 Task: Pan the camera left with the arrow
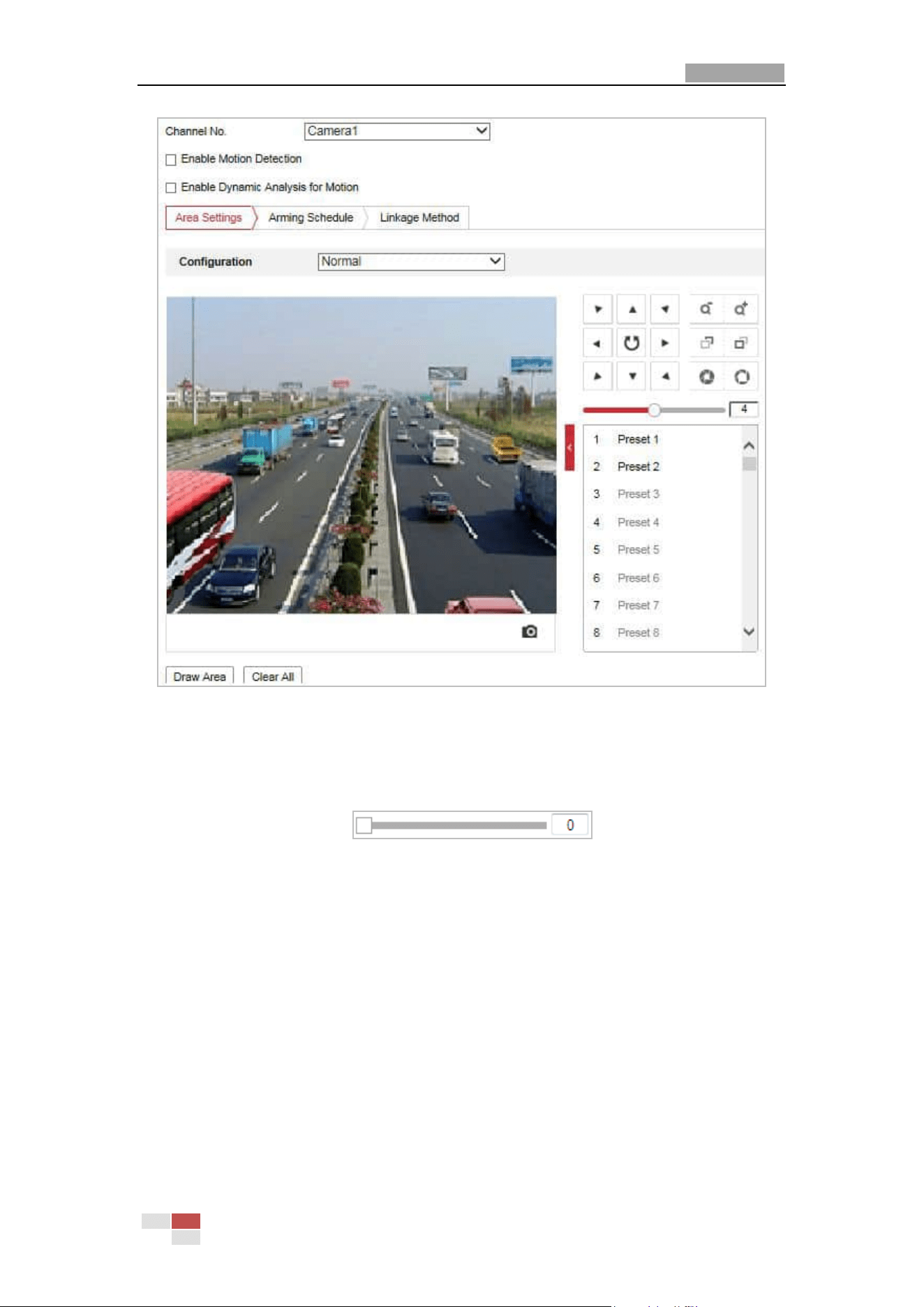click(597, 343)
